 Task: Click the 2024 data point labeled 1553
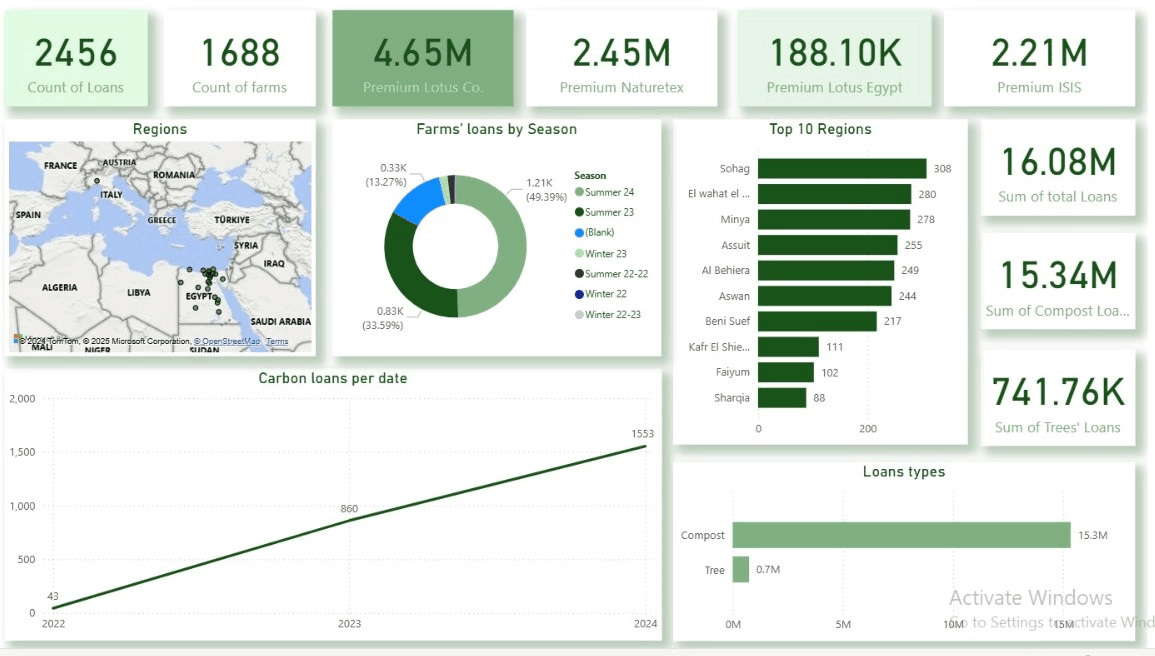coord(646,446)
